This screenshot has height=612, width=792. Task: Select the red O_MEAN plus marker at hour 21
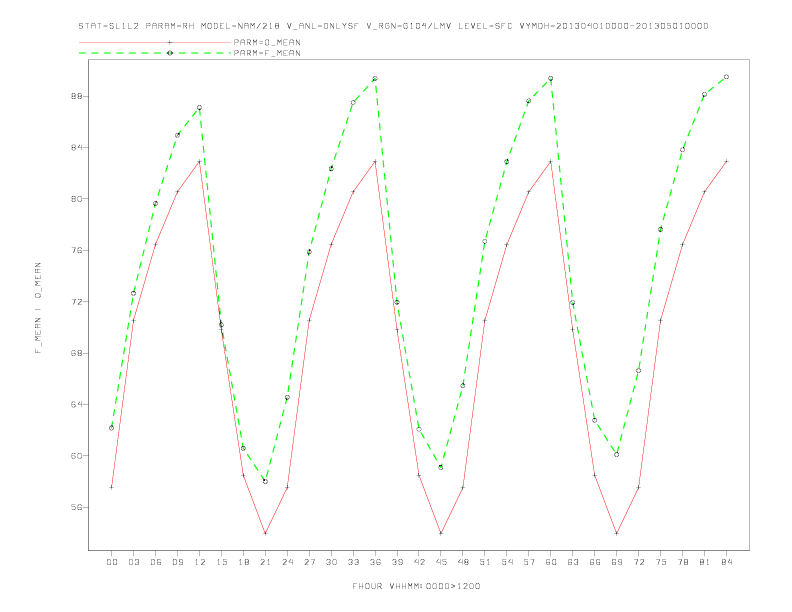(265, 533)
